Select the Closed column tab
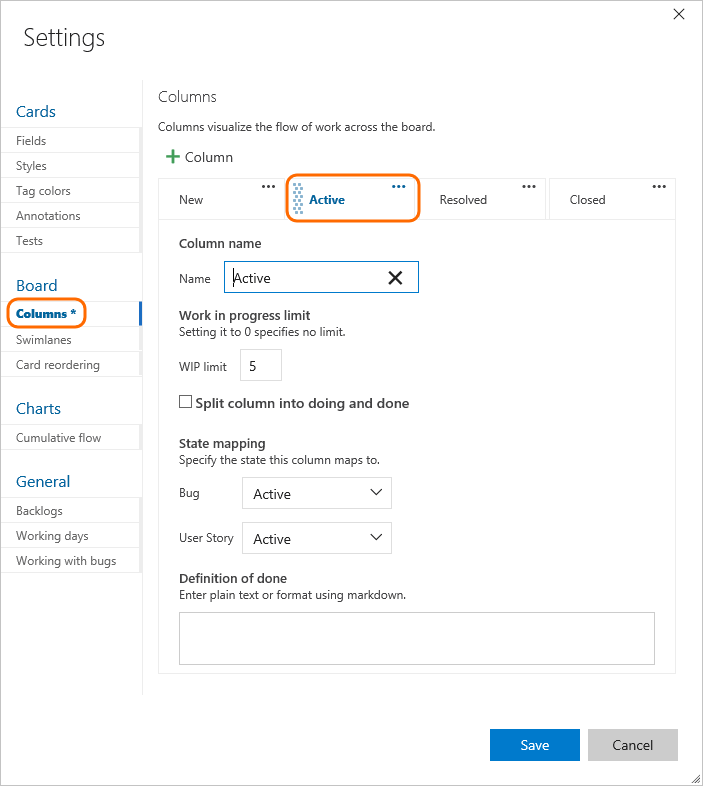This screenshot has height=786, width=703. click(x=588, y=200)
